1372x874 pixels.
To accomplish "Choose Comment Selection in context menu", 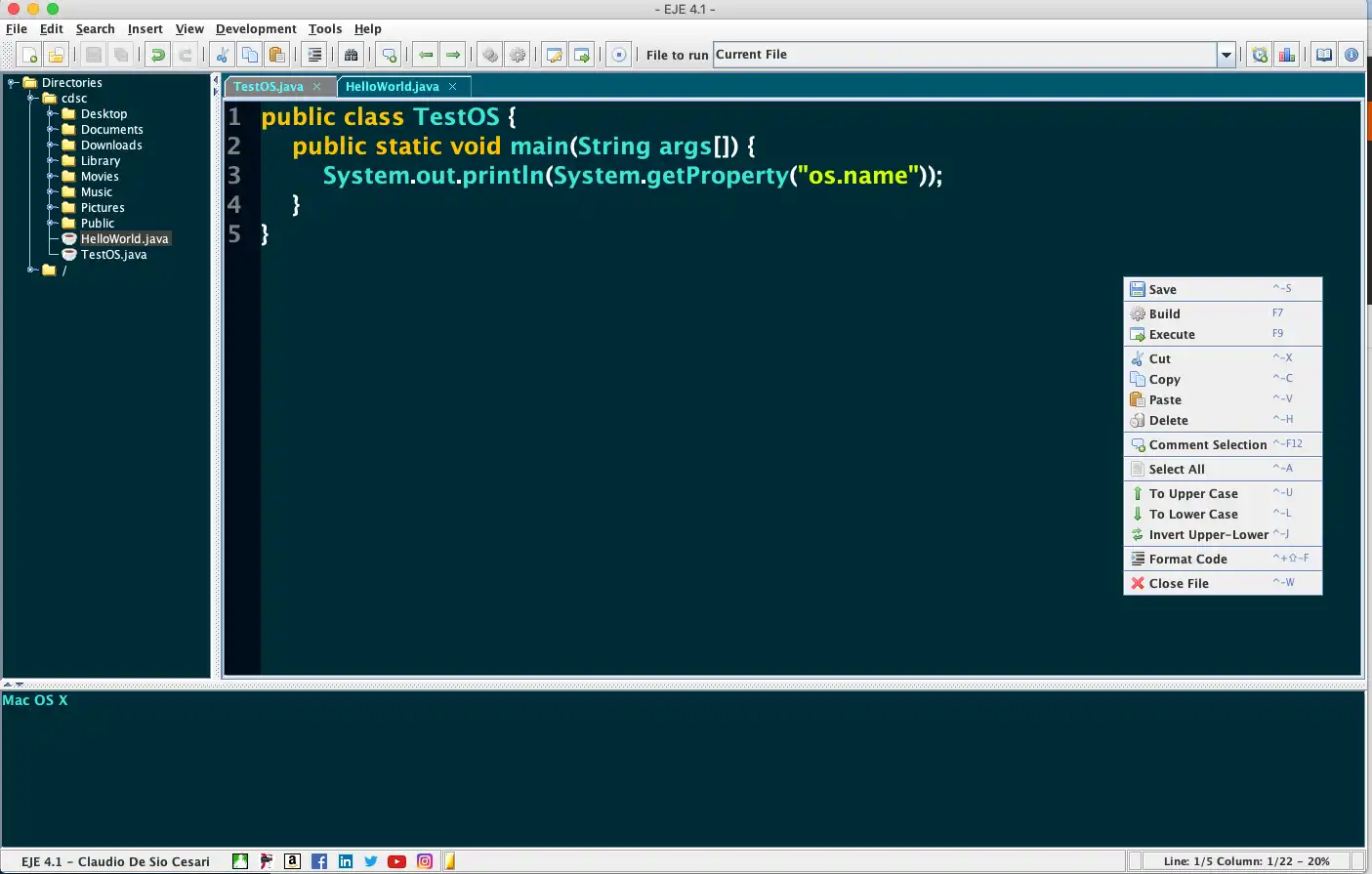I will point(1223,444).
